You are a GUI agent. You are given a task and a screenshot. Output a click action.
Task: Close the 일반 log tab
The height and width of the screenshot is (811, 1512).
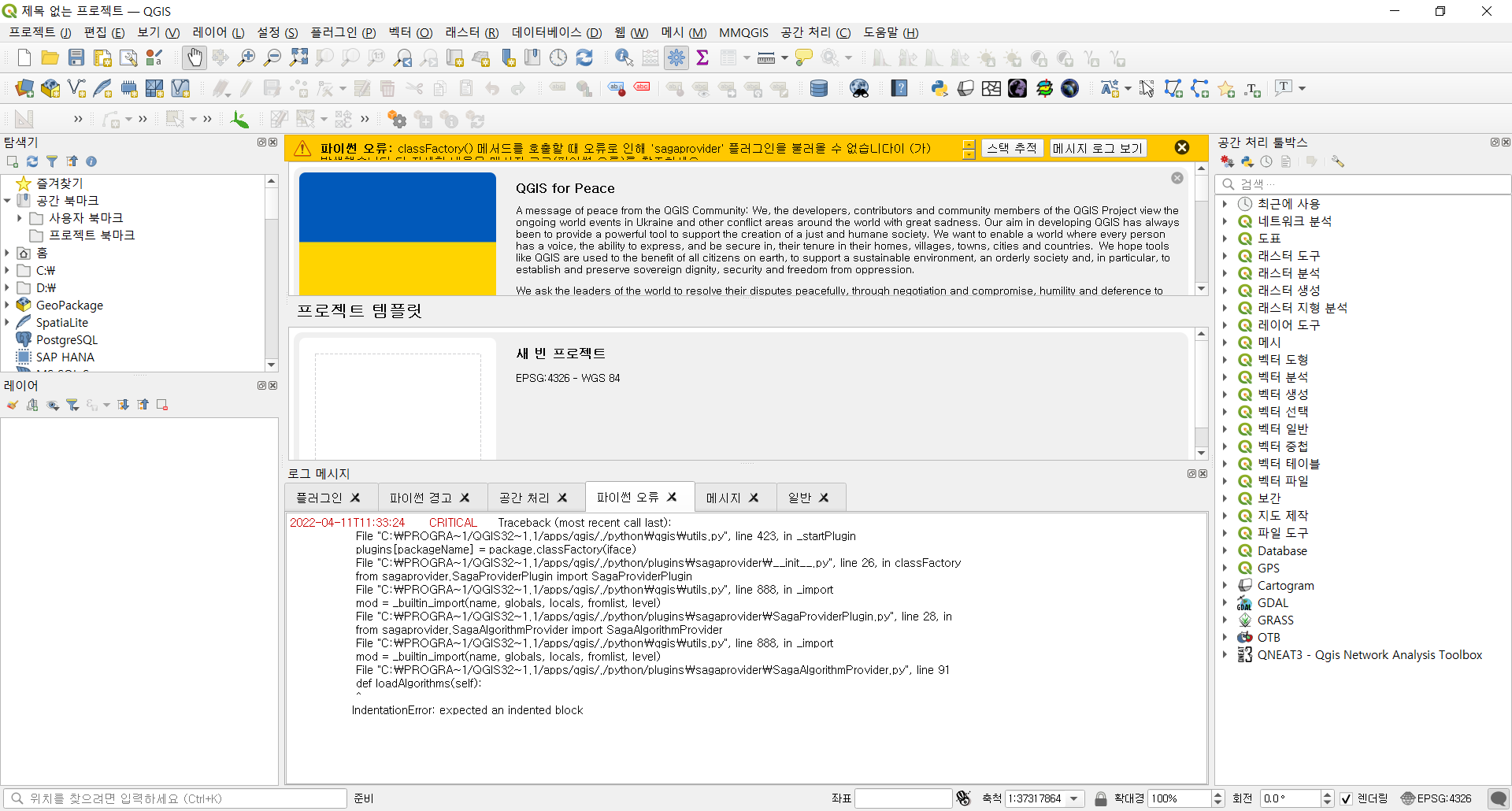(x=824, y=498)
